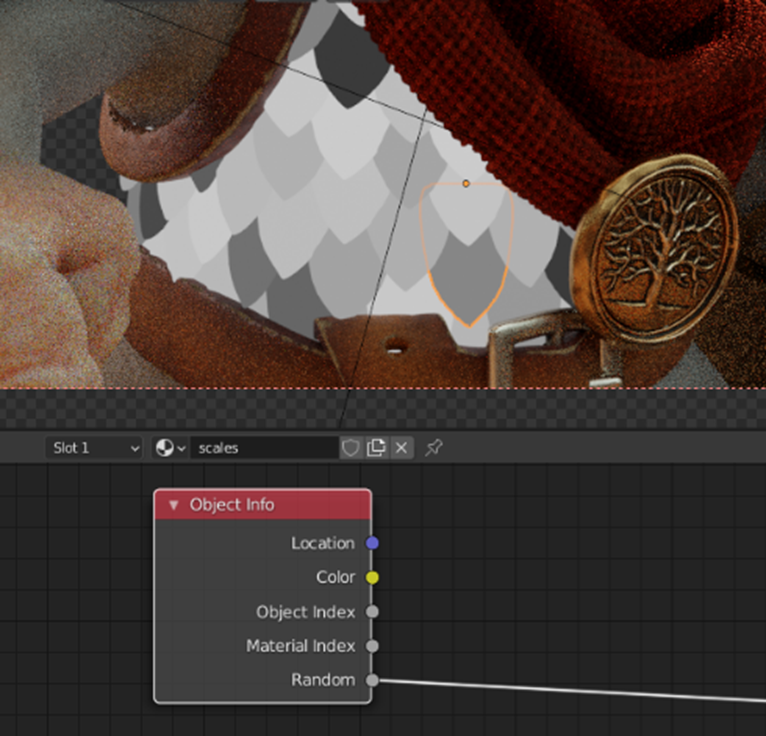Image resolution: width=766 pixels, height=736 pixels.
Task: Click the 'Random' label text
Action: [323, 680]
